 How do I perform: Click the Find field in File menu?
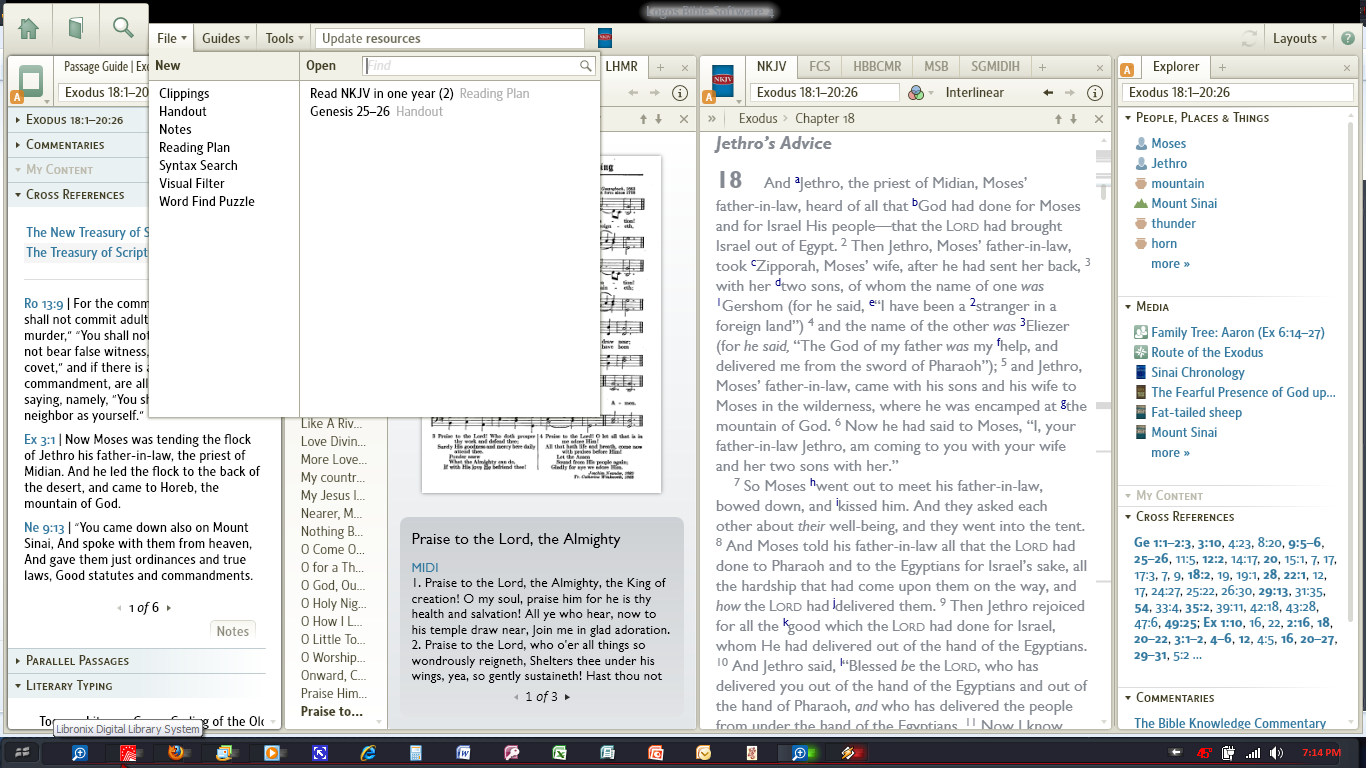click(x=479, y=66)
